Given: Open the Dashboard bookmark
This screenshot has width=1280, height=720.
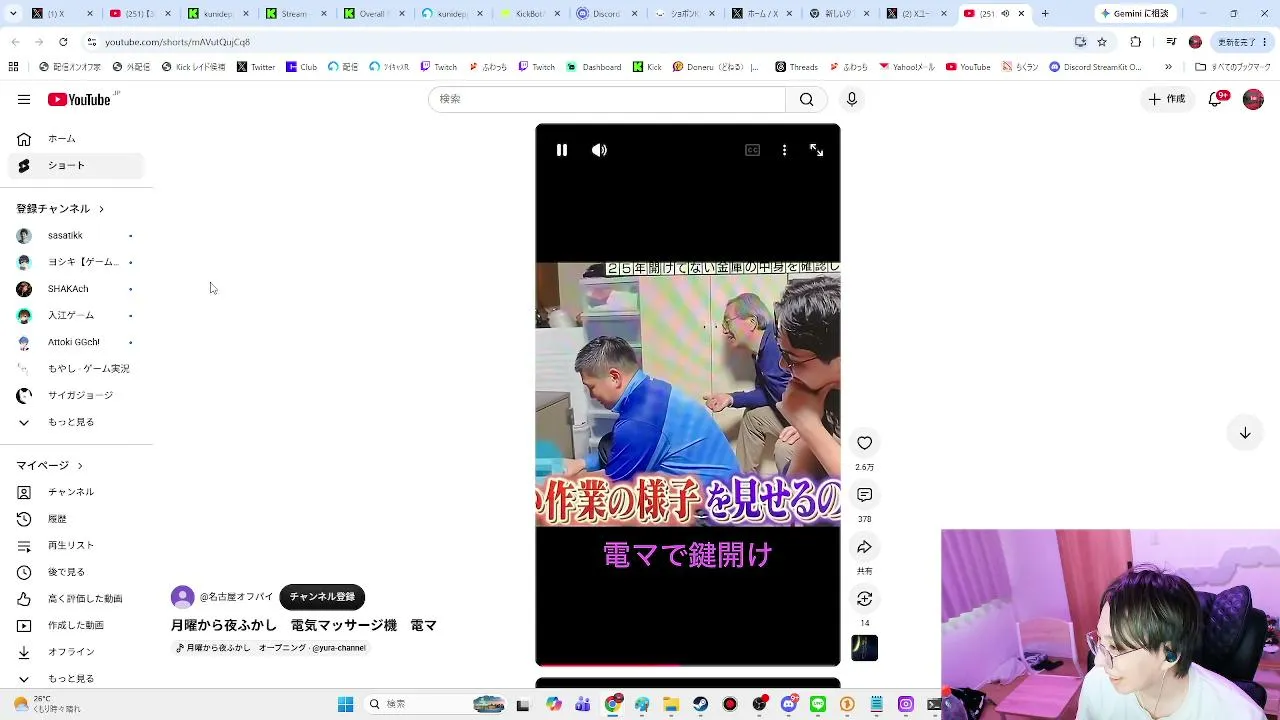Looking at the screenshot, I should 594,67.
